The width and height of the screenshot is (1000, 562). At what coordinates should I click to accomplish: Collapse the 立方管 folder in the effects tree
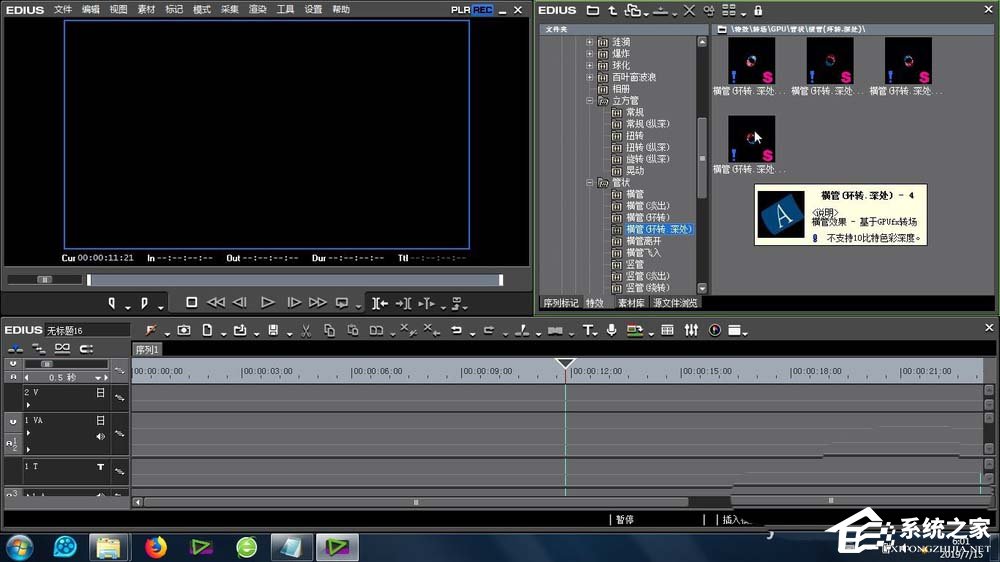(x=590, y=101)
